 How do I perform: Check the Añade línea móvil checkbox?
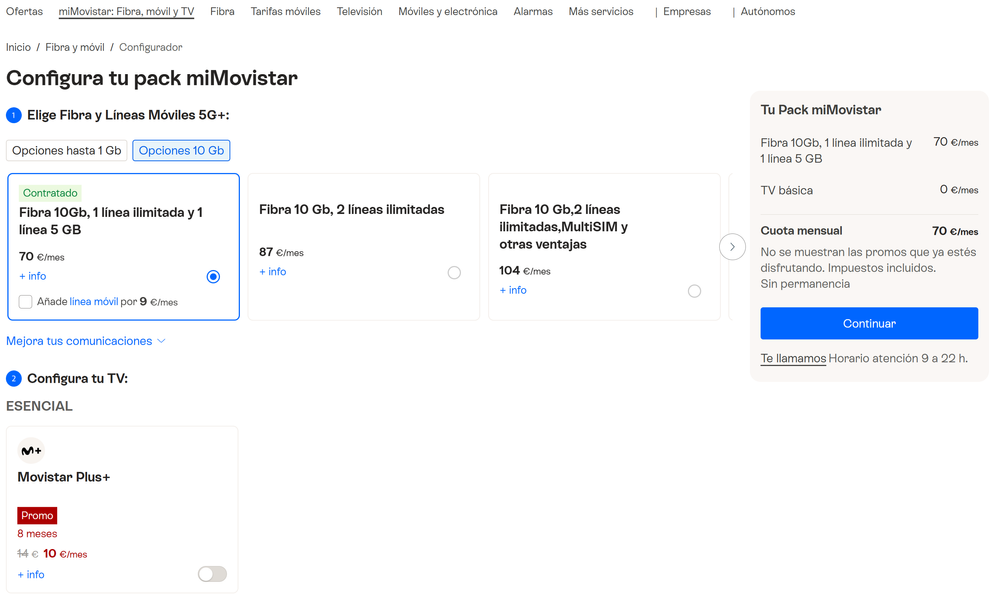pyautogui.click(x=26, y=302)
